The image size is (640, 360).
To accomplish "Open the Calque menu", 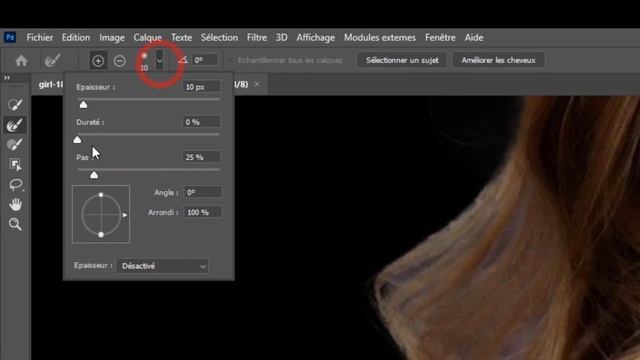I will coord(147,38).
